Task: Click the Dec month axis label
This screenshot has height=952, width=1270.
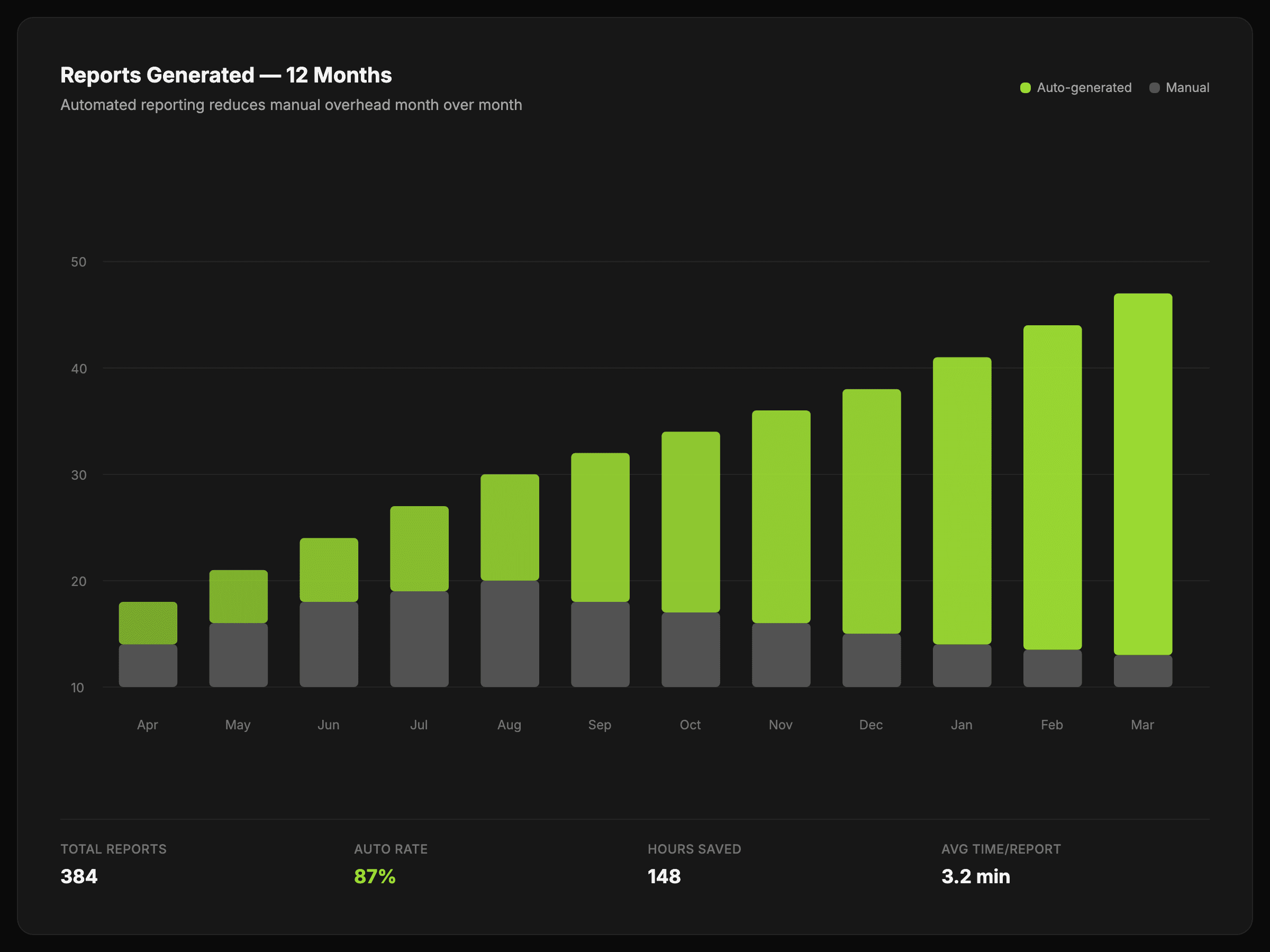Action: (x=871, y=725)
